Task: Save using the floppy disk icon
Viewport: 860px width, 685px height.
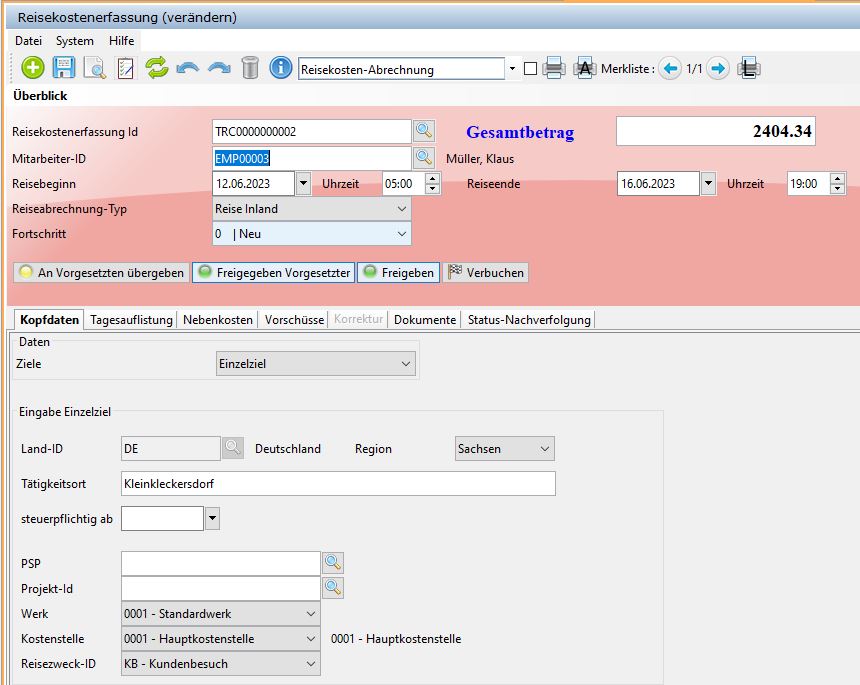Action: pos(64,68)
